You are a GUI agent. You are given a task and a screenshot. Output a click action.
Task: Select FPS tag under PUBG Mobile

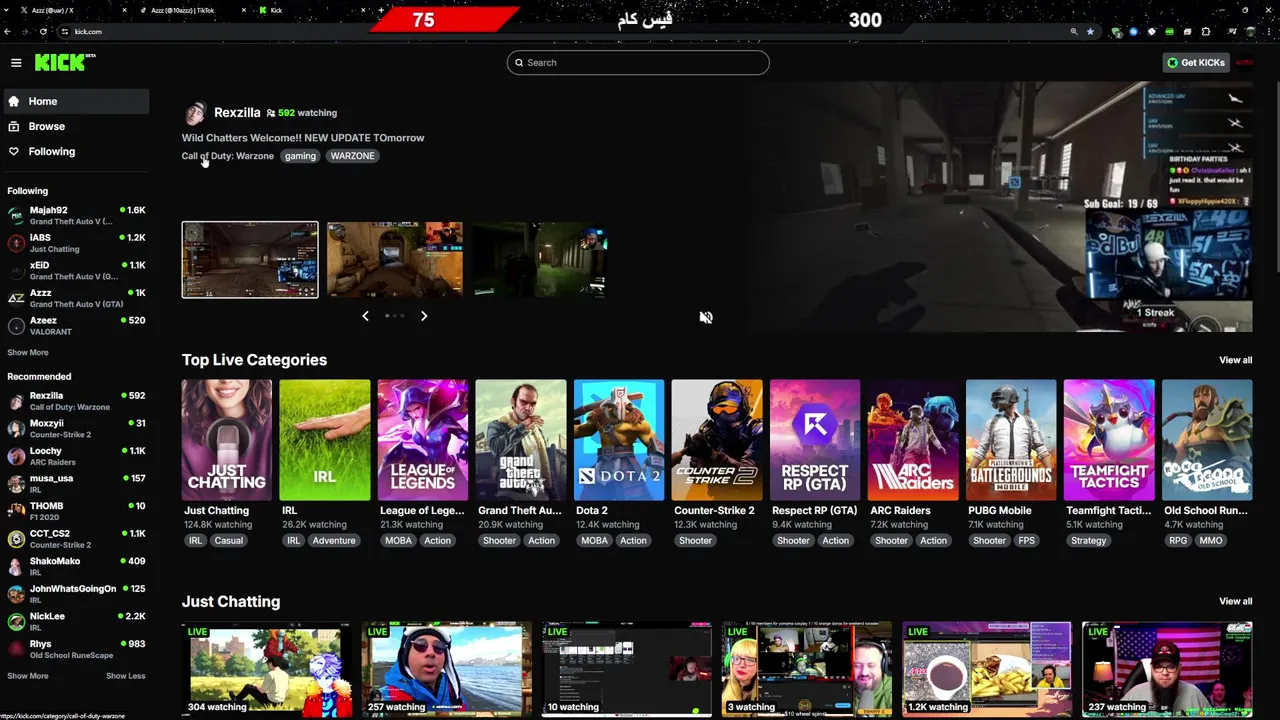[x=1026, y=541]
